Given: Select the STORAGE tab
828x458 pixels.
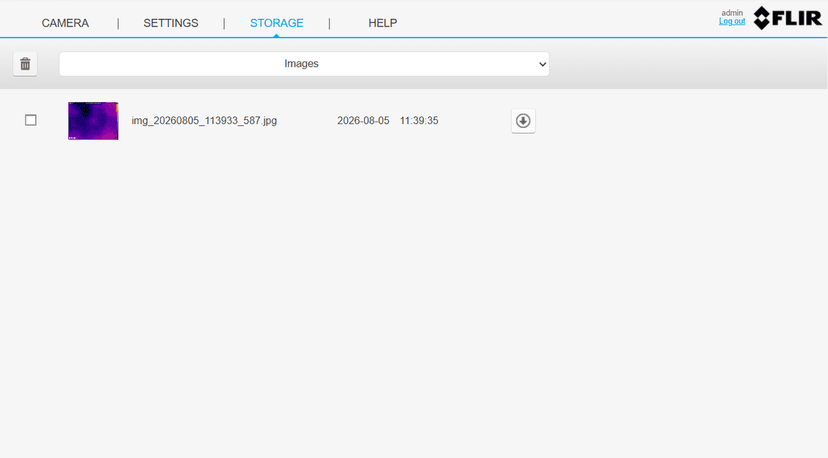Looking at the screenshot, I should [x=277, y=23].
